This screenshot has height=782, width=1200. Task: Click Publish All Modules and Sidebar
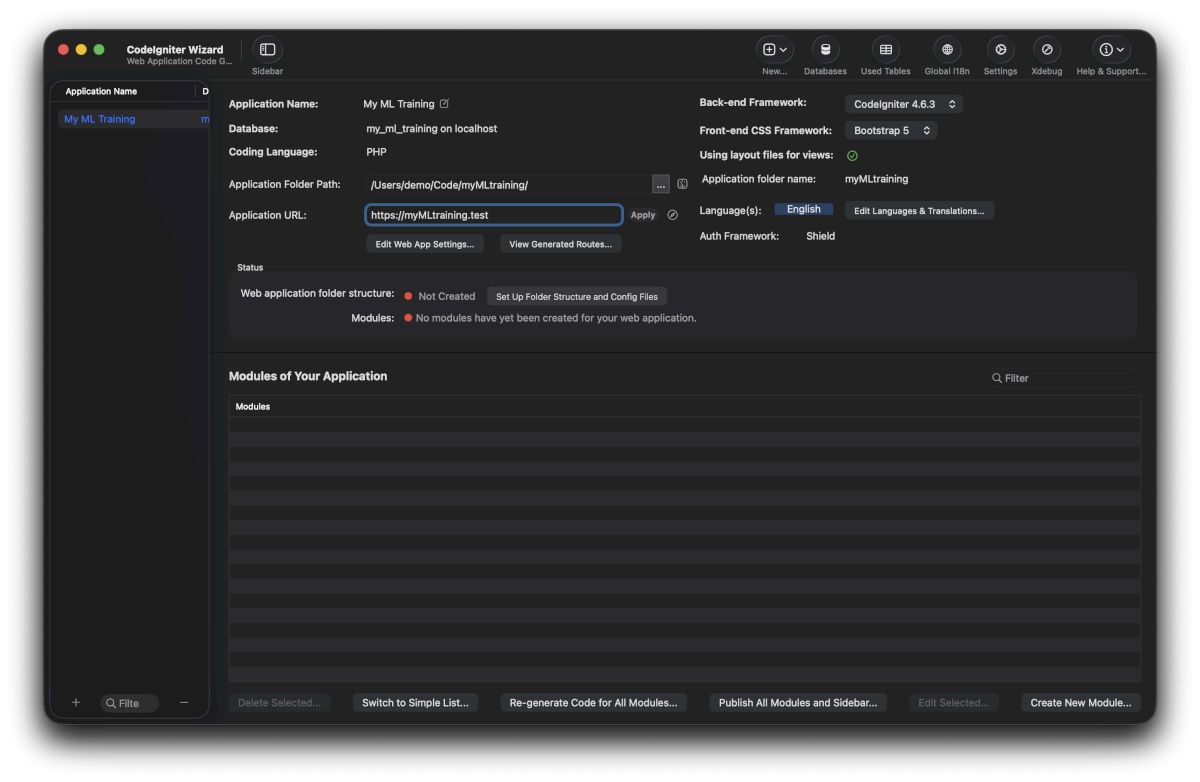[798, 703]
